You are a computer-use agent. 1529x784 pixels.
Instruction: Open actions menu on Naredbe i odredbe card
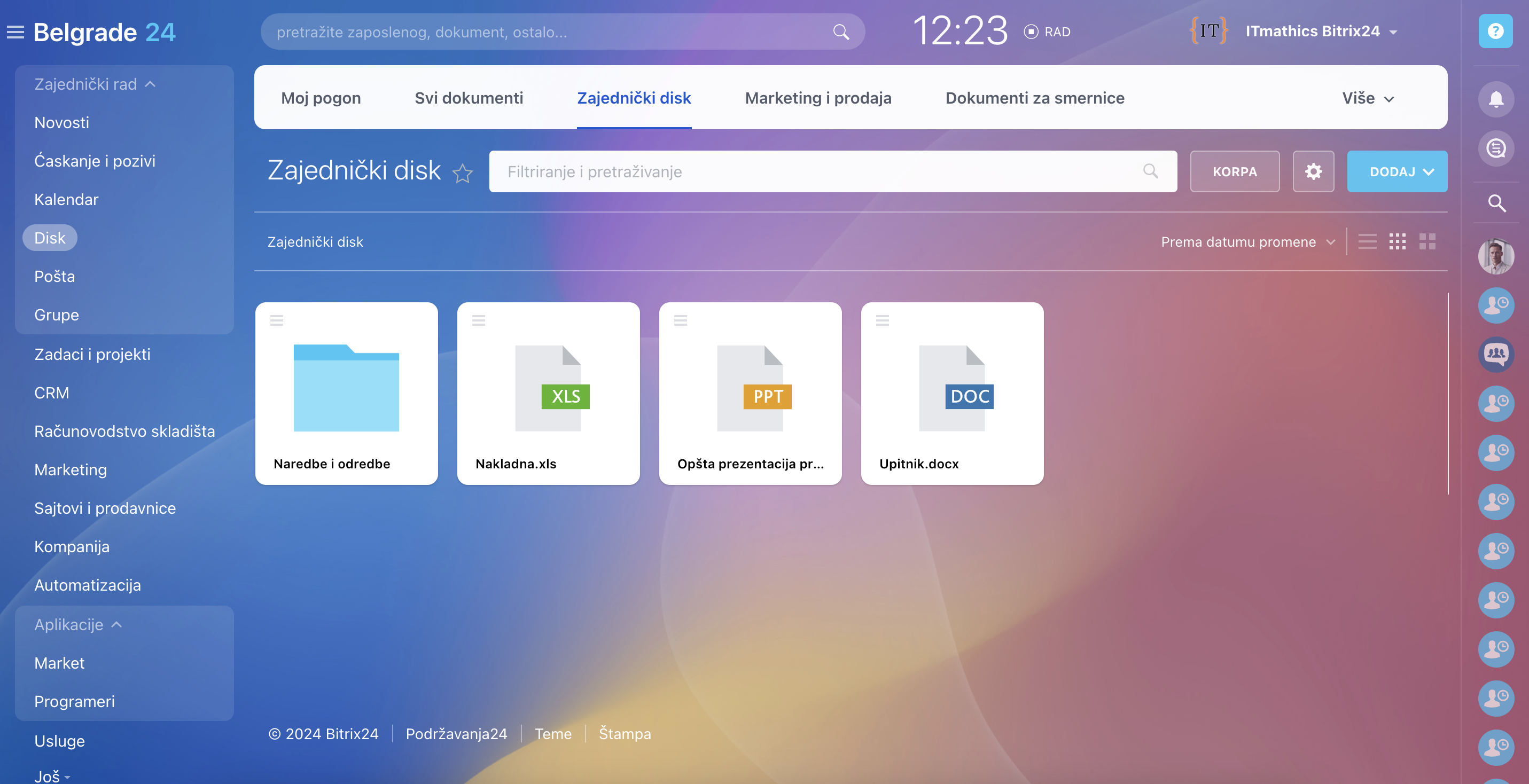click(277, 320)
